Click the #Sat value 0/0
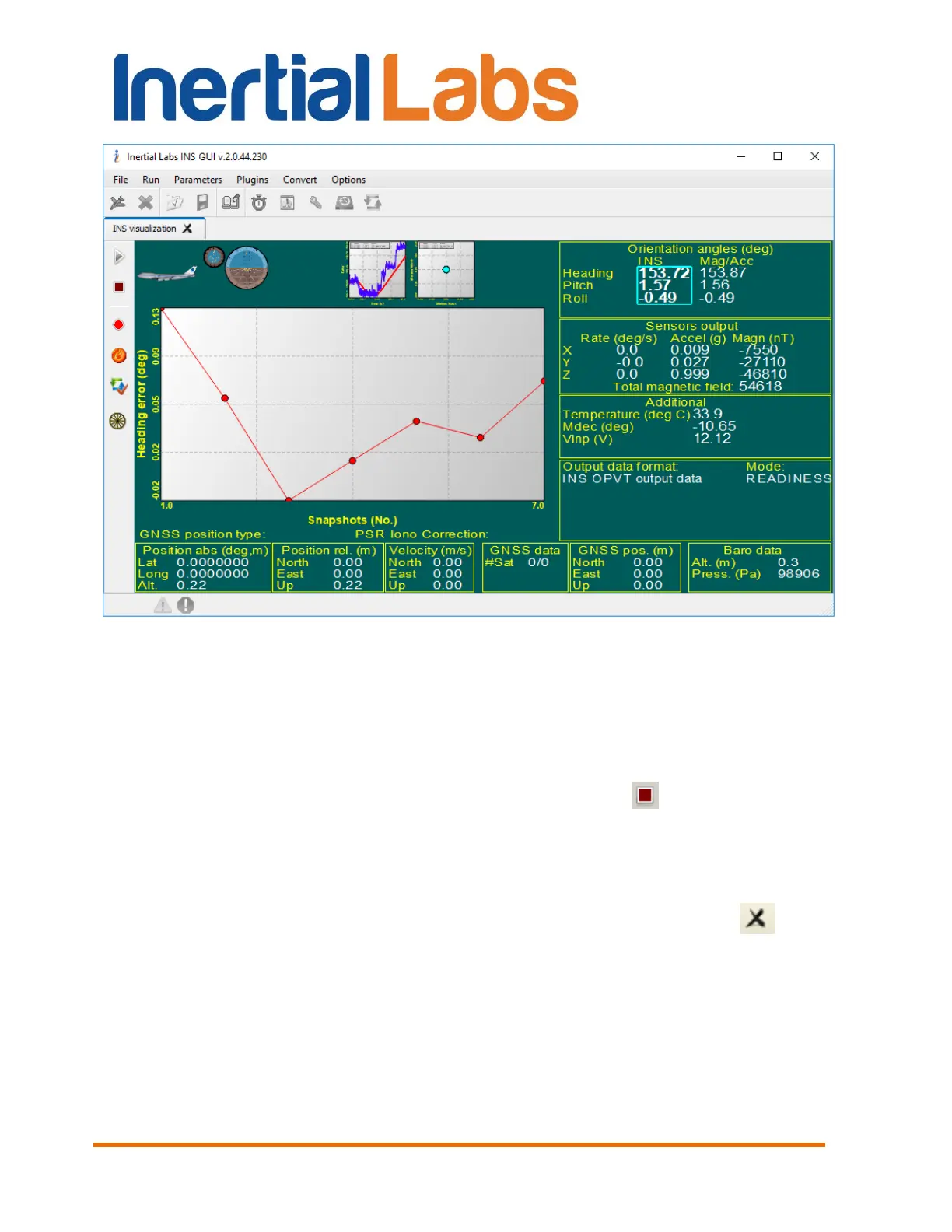This screenshot has height=1232, width=952. click(x=538, y=562)
